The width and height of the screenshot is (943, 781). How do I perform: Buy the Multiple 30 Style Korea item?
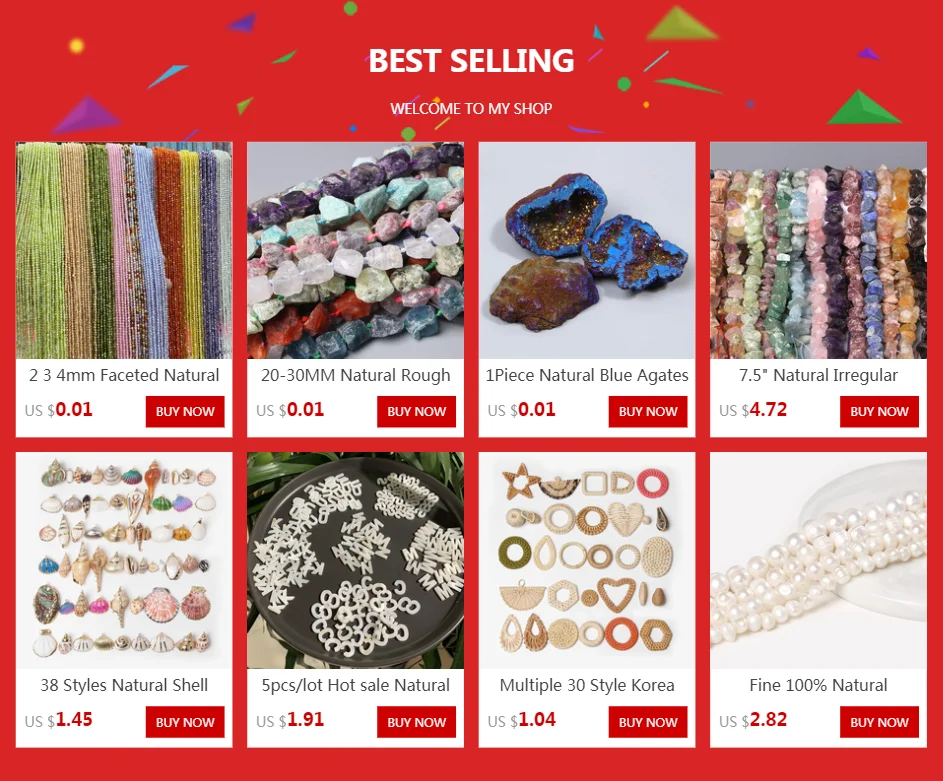coord(648,722)
